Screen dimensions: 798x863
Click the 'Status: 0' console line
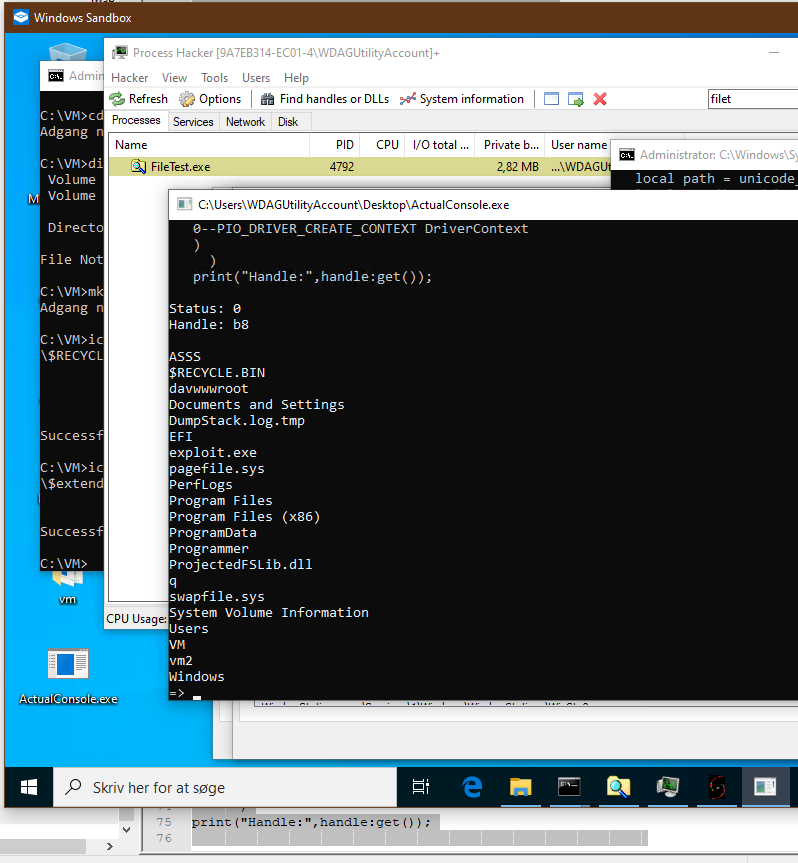(205, 309)
